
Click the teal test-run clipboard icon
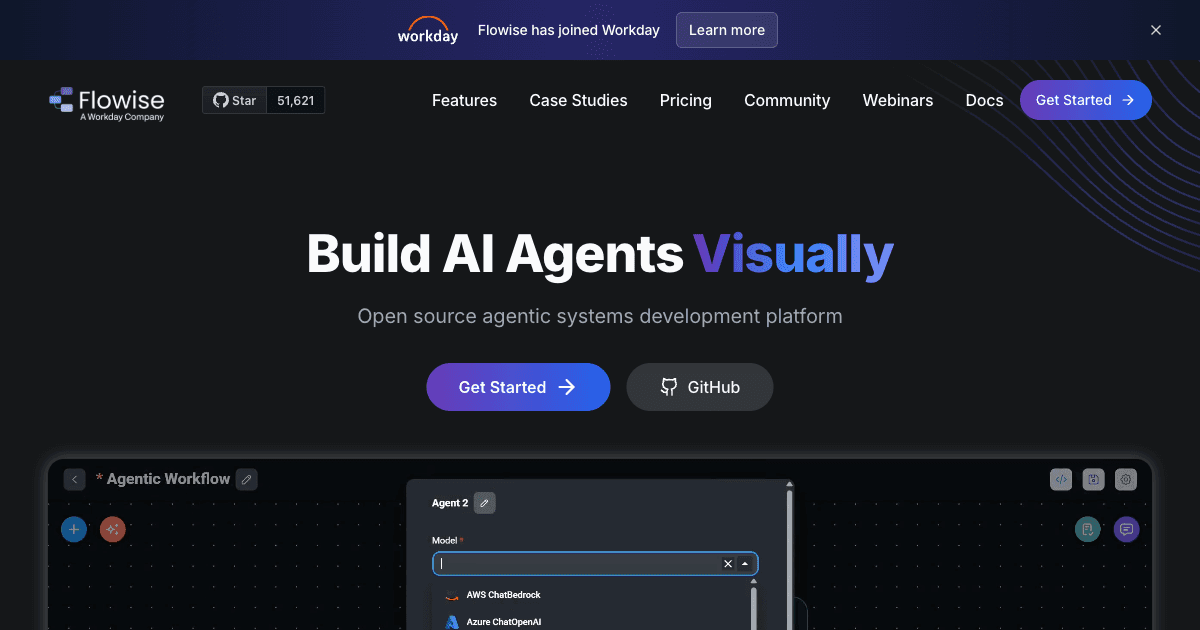click(1087, 529)
